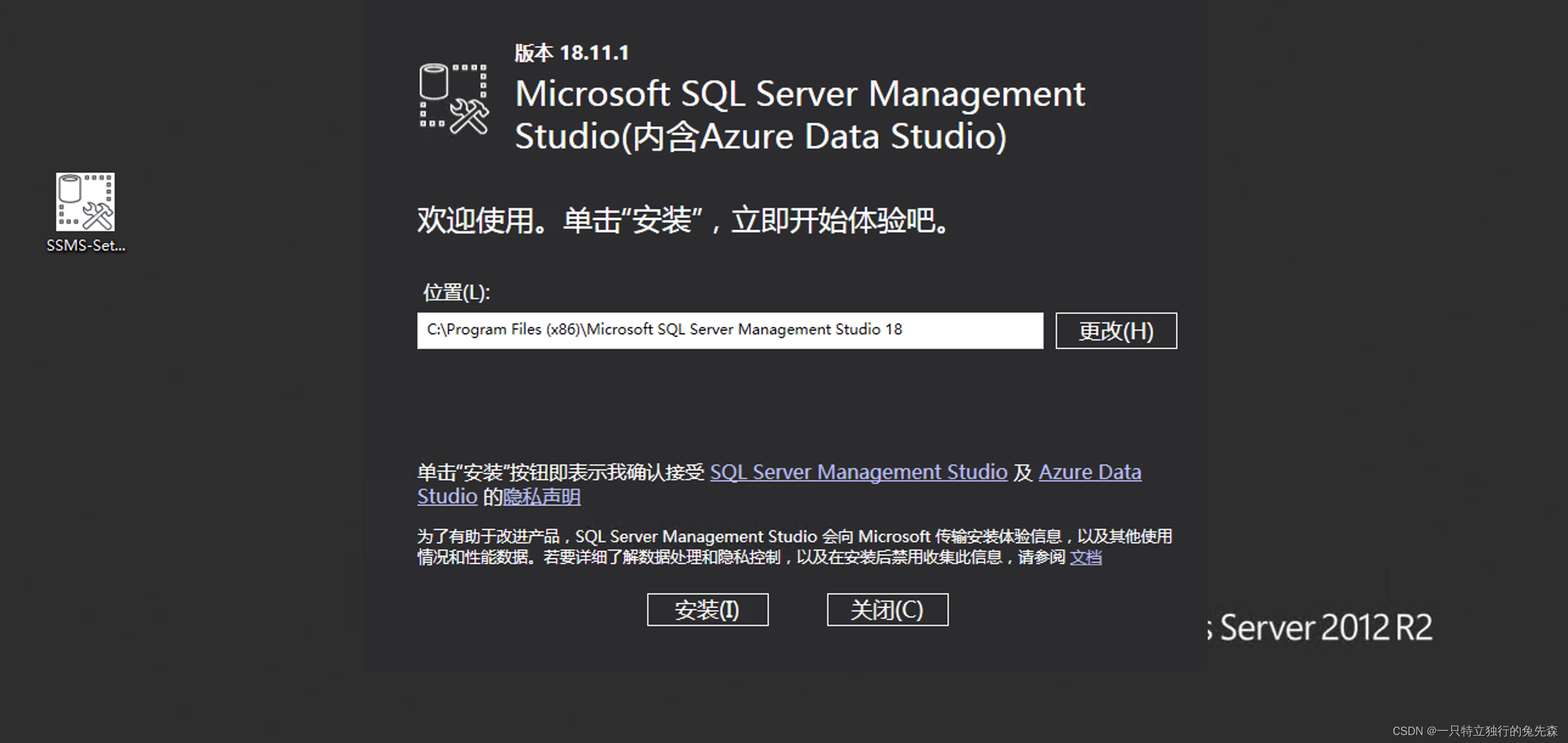
Task: Click the 更改(H) change location button
Action: tap(1115, 330)
